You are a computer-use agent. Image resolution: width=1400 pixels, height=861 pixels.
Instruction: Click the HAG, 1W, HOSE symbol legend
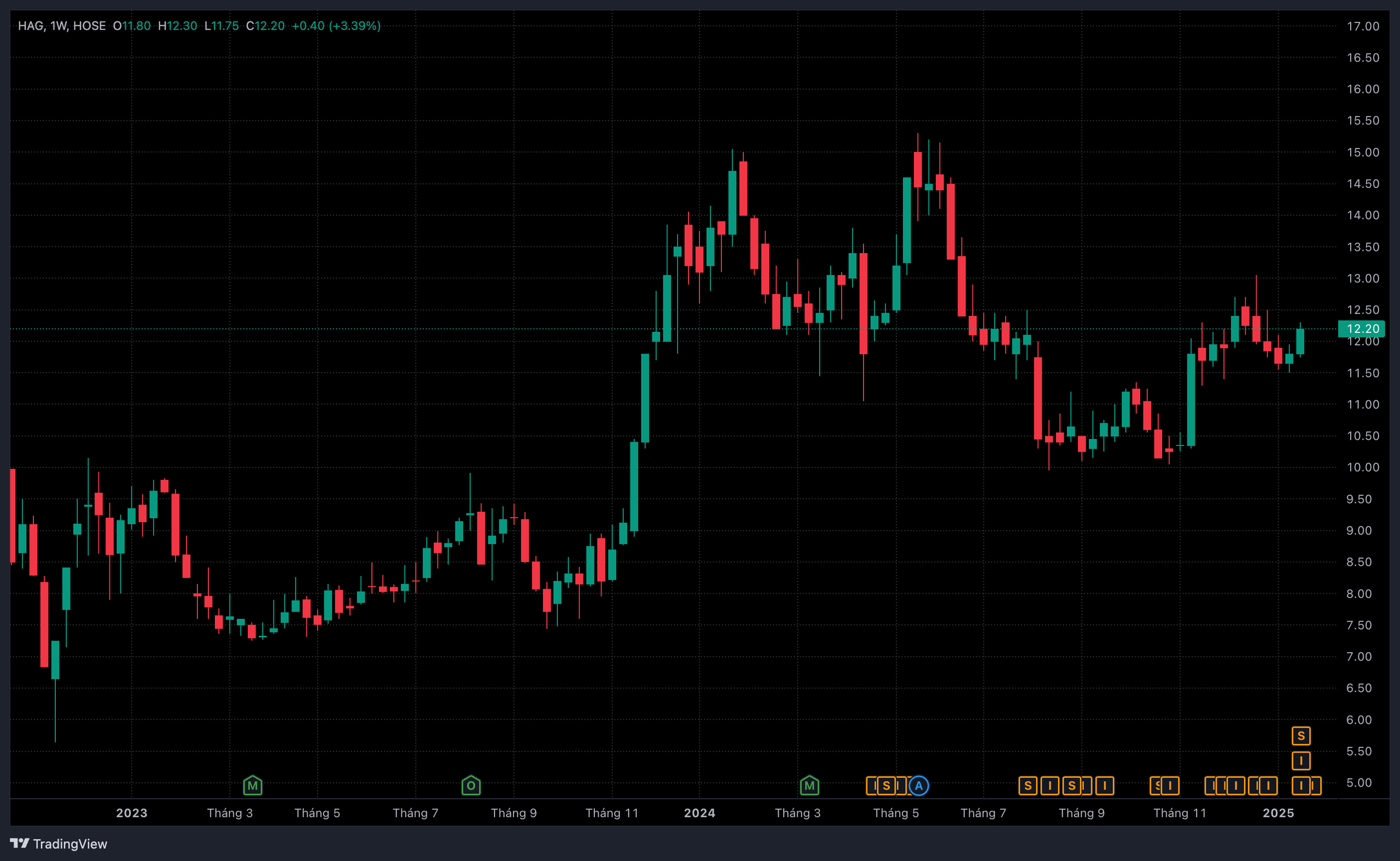[61, 26]
